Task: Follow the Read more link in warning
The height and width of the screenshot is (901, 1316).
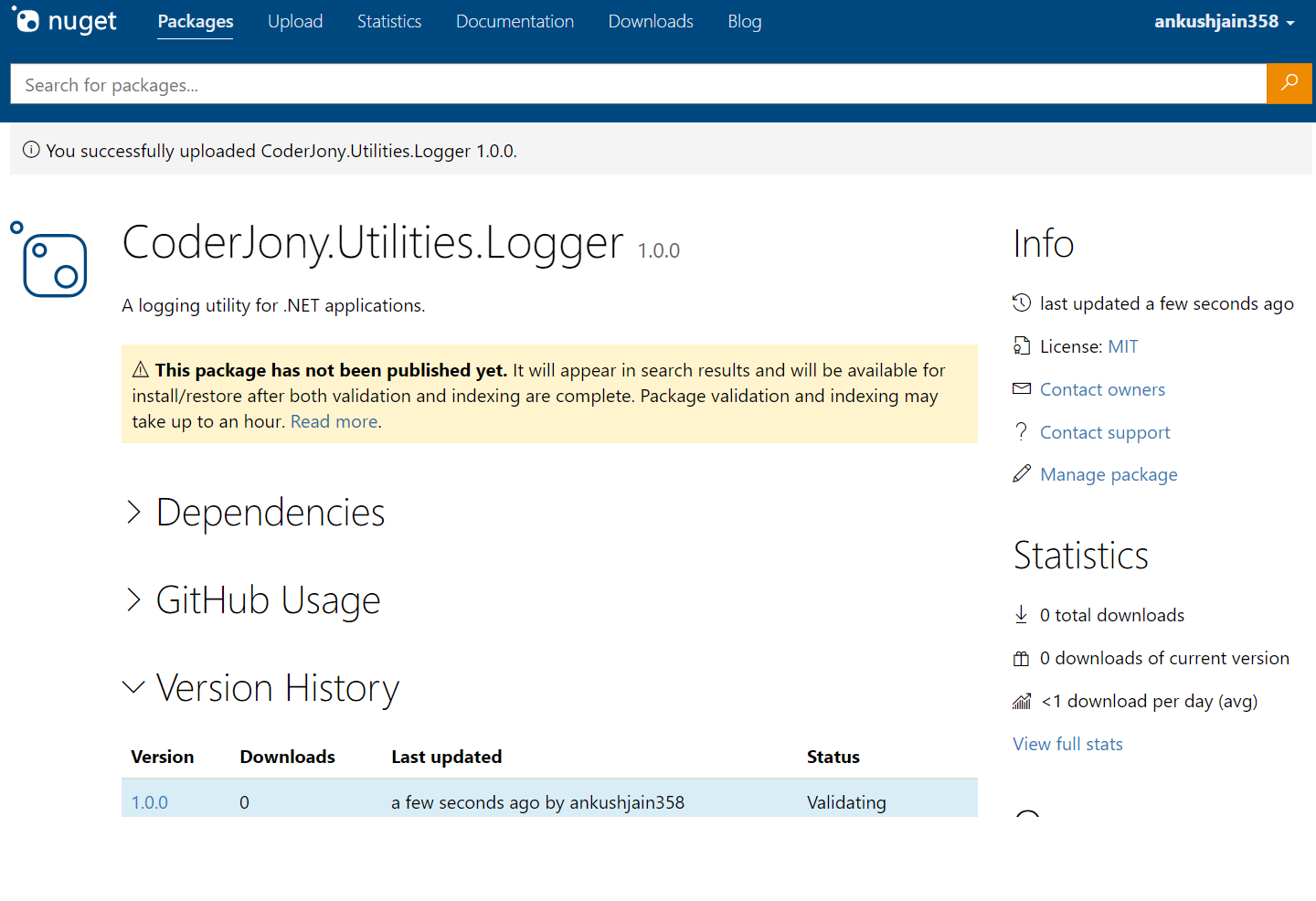Action: coord(334,421)
